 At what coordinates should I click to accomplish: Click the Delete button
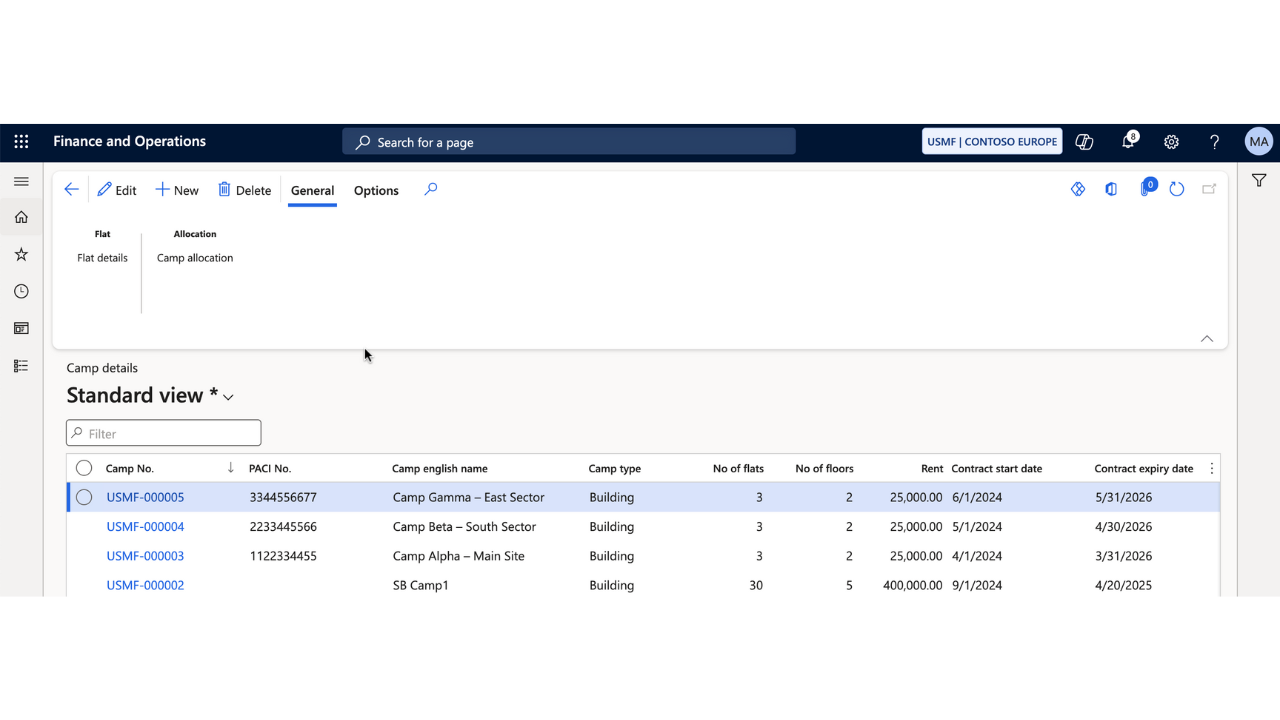245,190
